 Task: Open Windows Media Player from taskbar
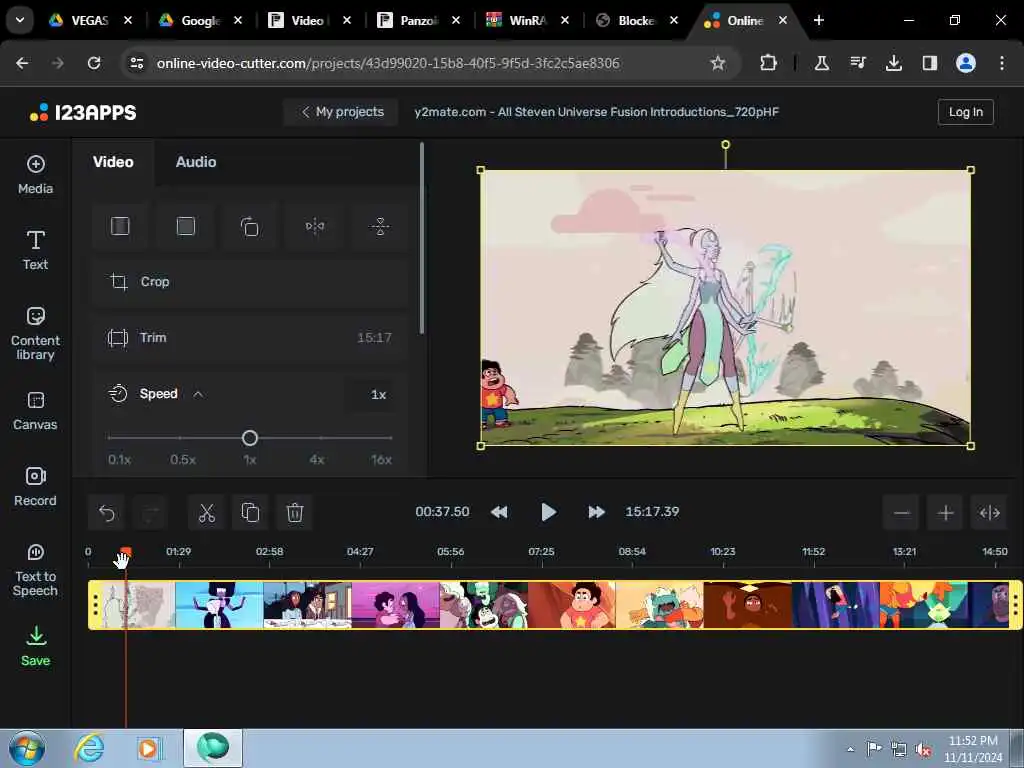click(148, 748)
